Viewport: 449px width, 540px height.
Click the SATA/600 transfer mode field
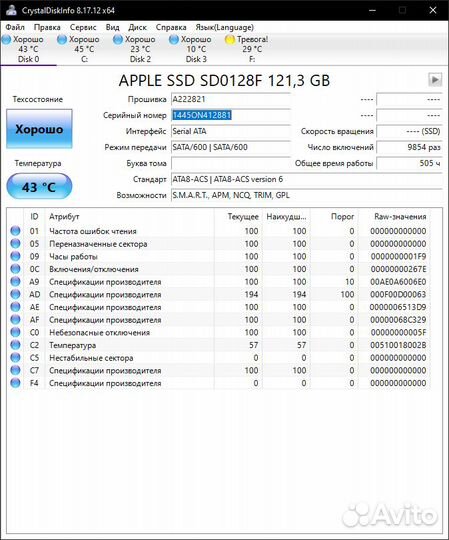[231, 147]
